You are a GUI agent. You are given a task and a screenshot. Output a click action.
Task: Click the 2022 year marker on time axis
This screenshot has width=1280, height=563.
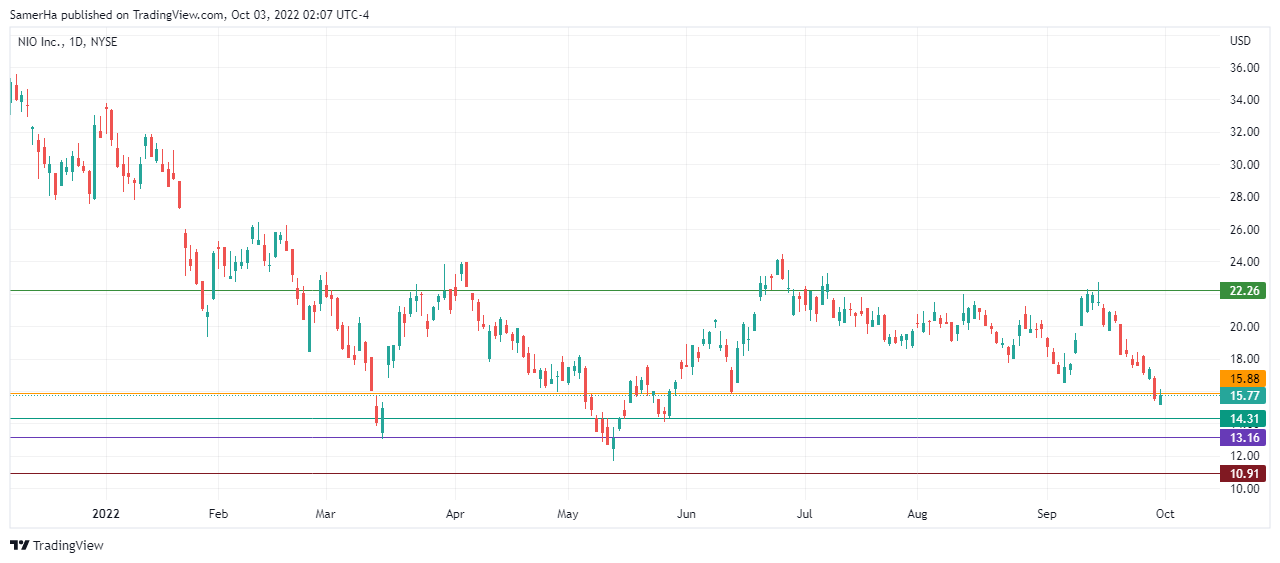pyautogui.click(x=106, y=514)
